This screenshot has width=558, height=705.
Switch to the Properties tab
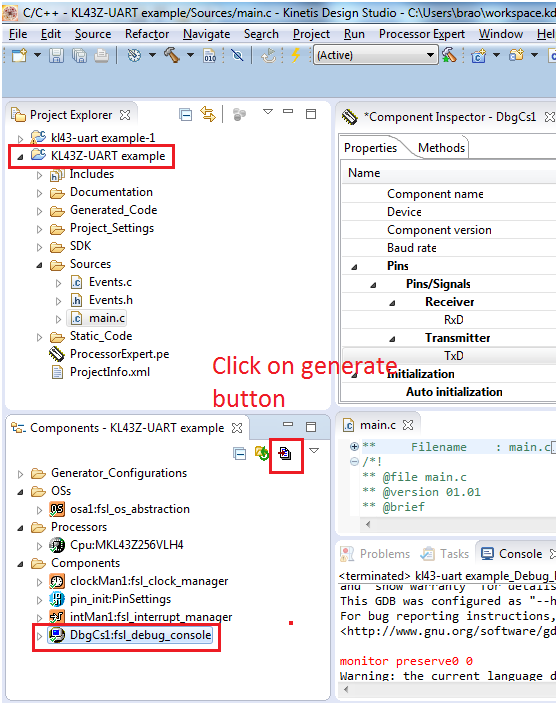(x=371, y=148)
